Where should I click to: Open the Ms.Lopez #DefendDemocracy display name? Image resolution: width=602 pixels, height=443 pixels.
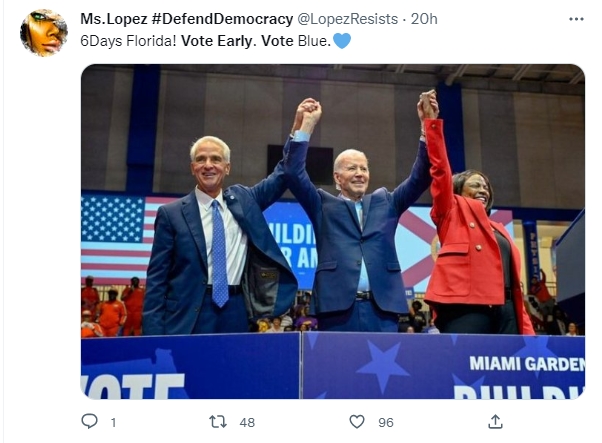pos(186,19)
